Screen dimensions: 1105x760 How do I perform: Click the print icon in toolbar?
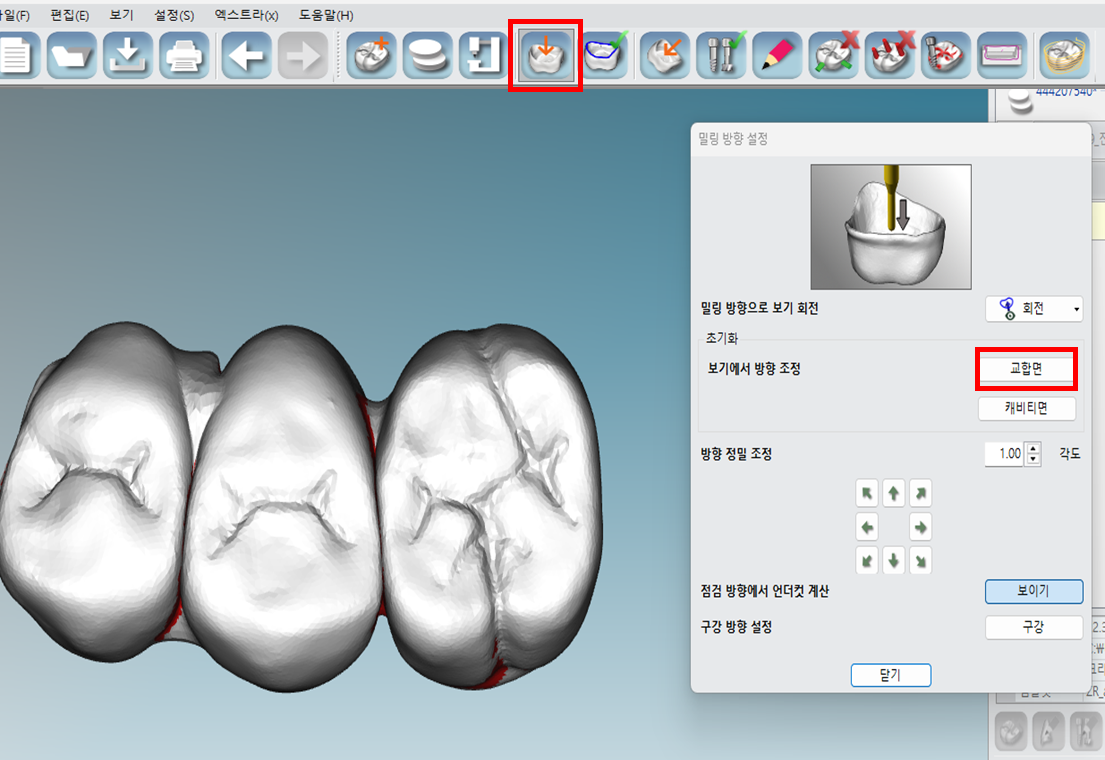pyautogui.click(x=184, y=55)
